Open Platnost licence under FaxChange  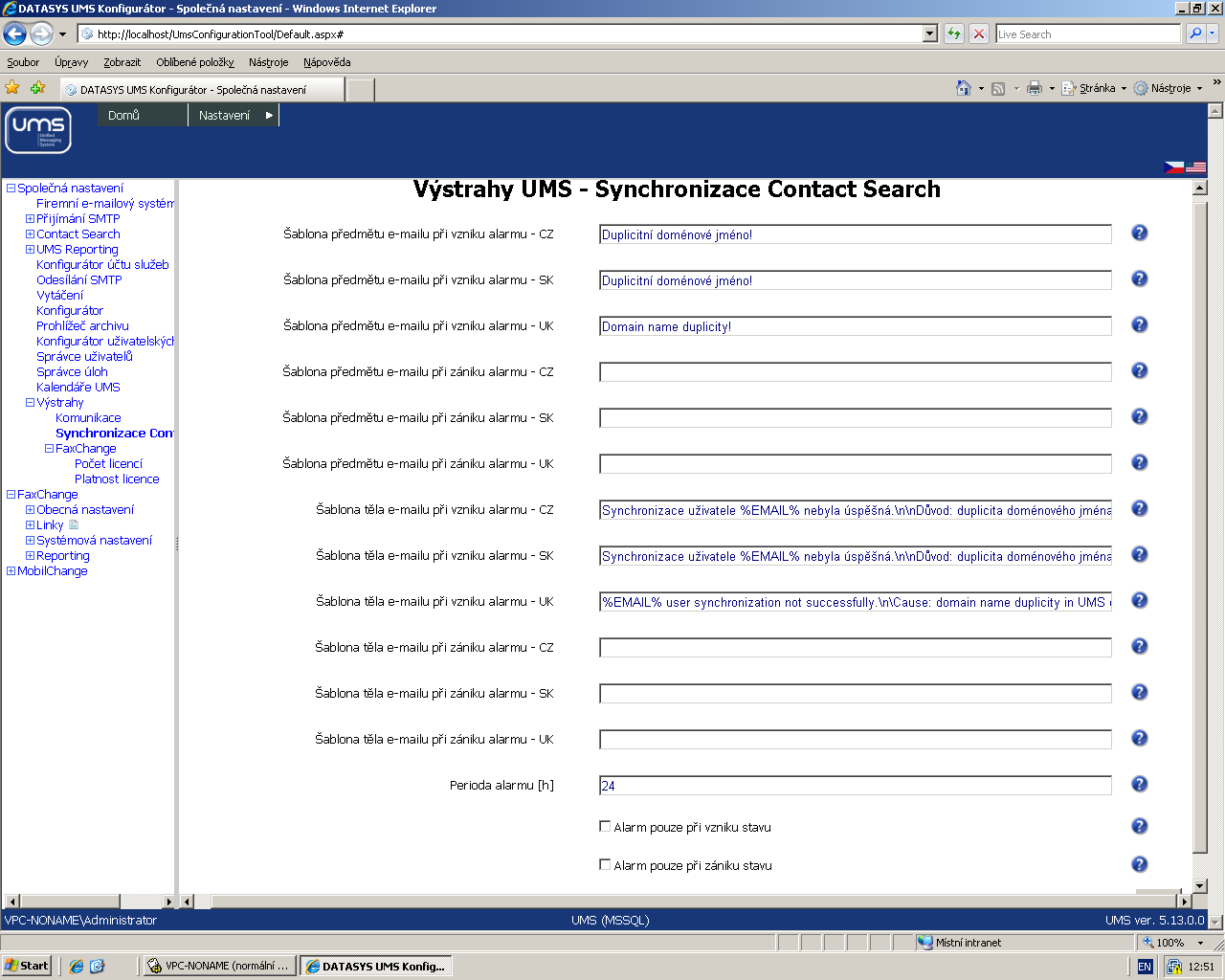[117, 479]
